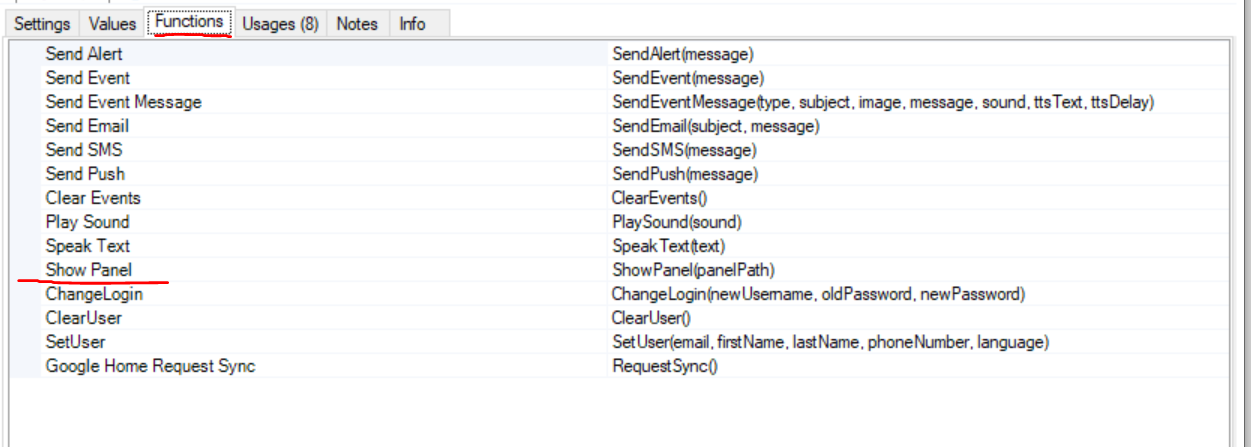Switch to the Settings tab

pos(42,24)
